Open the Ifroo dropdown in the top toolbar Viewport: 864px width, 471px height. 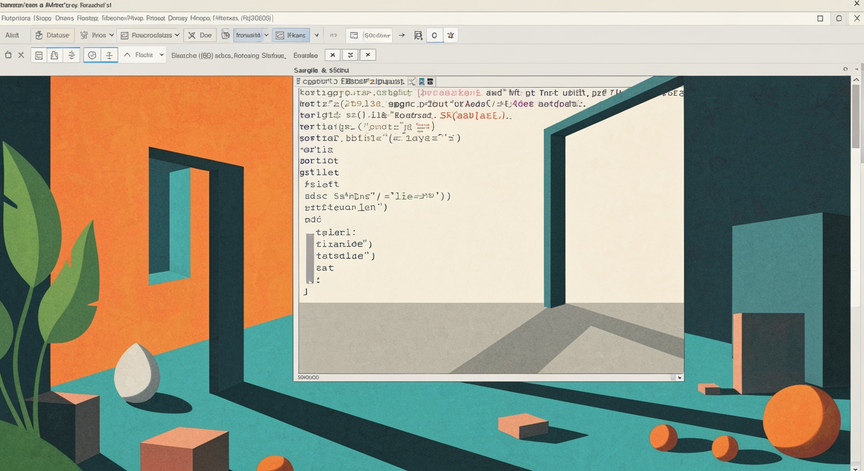coord(97,35)
